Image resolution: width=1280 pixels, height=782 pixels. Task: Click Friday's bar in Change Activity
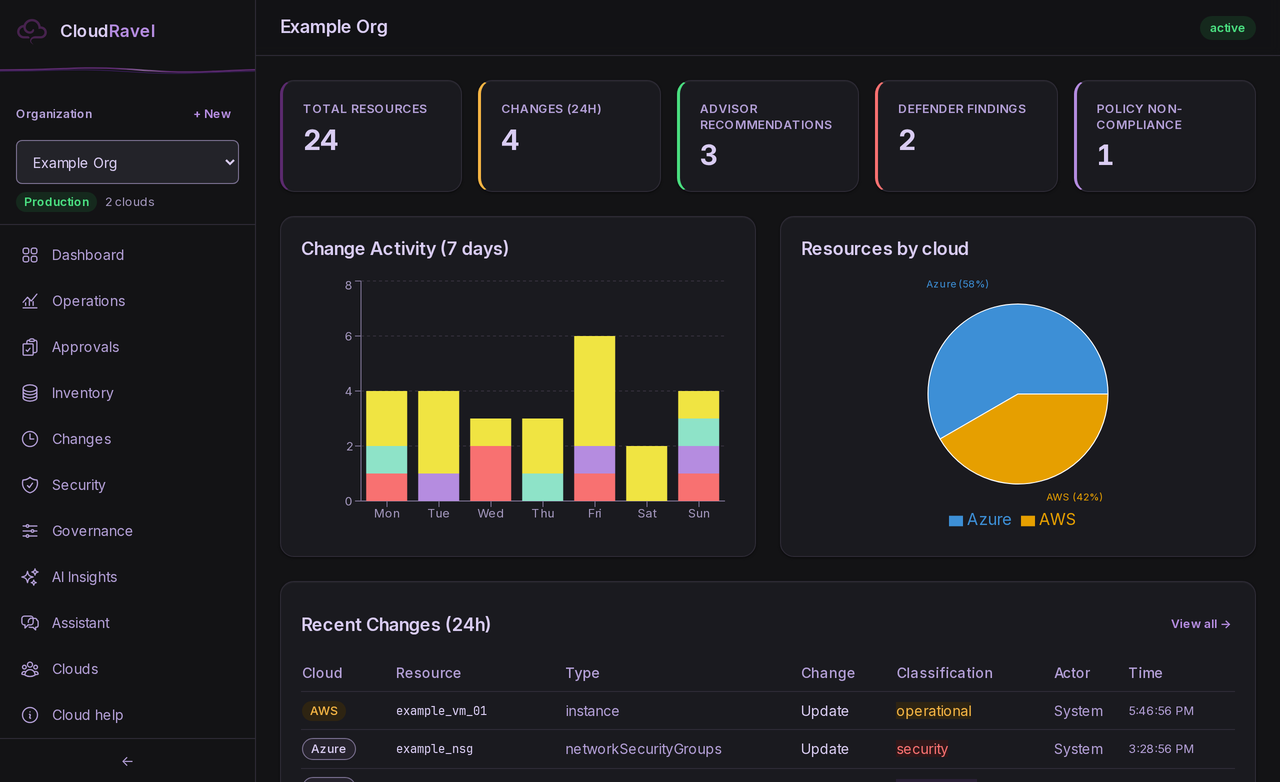tap(594, 418)
